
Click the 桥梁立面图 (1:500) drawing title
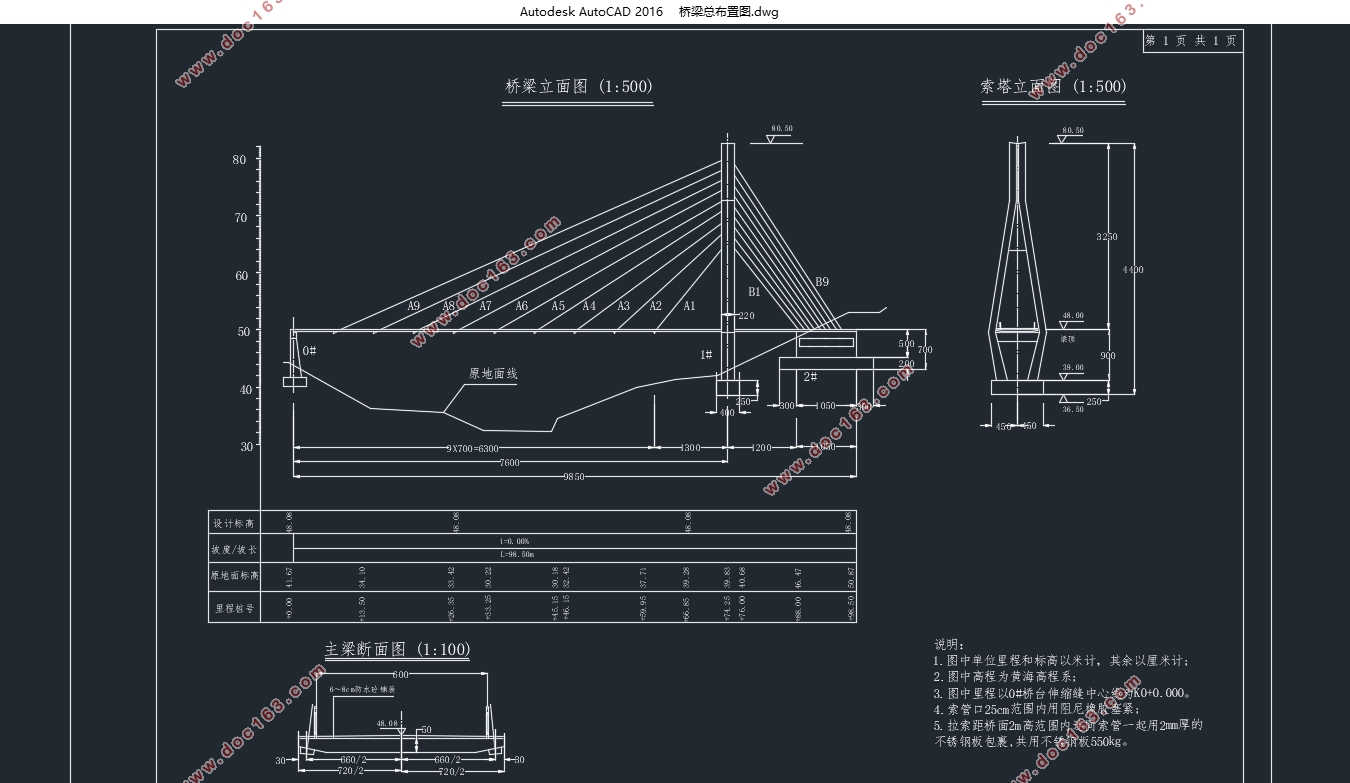pos(579,87)
